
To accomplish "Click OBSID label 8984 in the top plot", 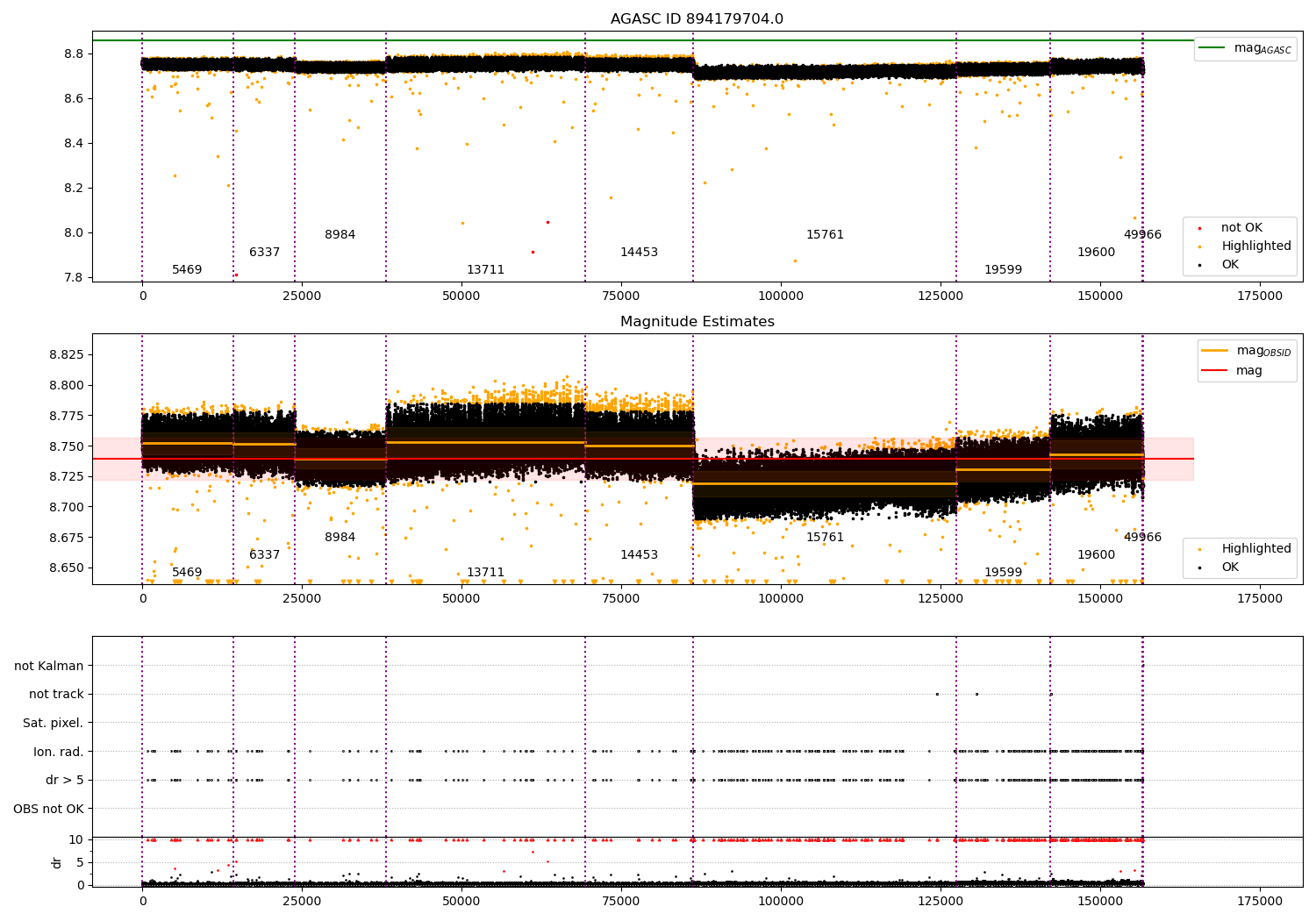I will tap(340, 235).
